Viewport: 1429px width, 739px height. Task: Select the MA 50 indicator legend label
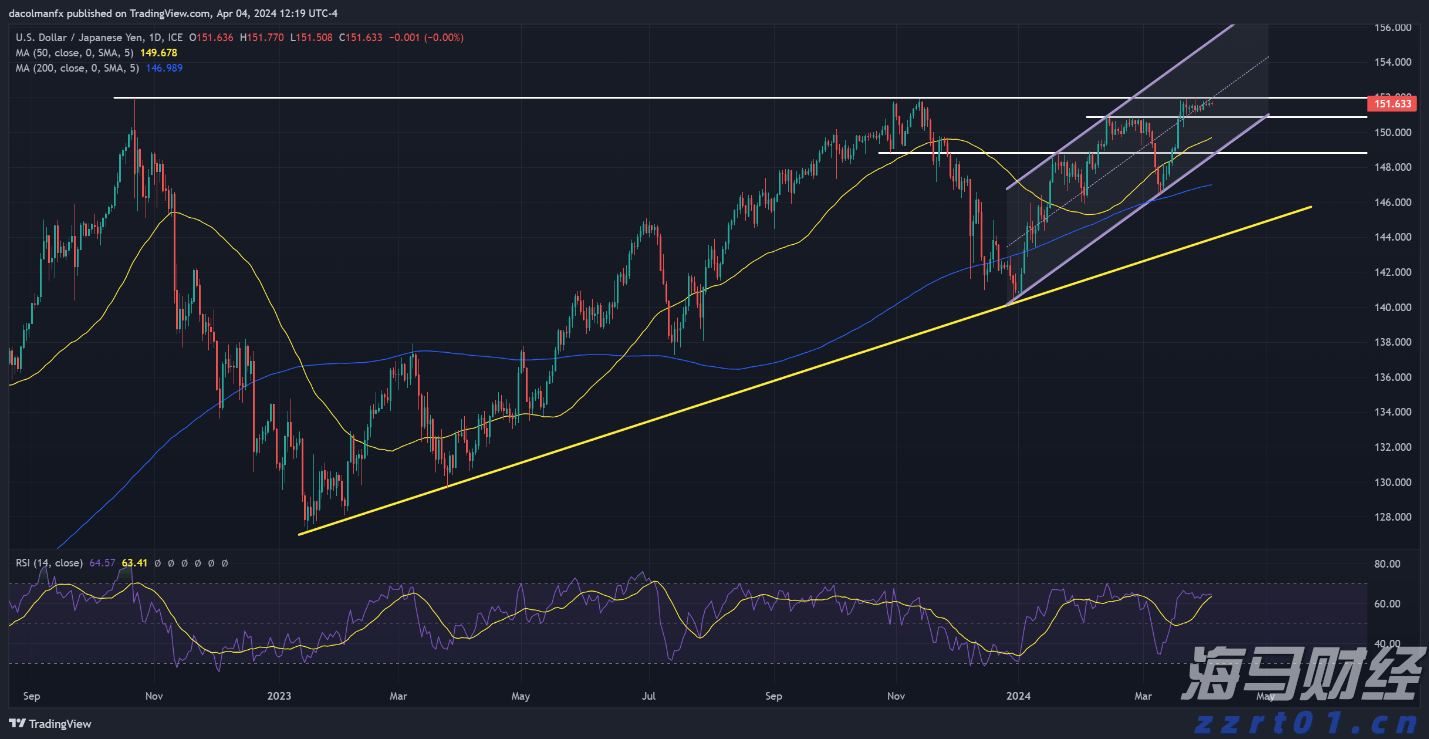(74, 52)
